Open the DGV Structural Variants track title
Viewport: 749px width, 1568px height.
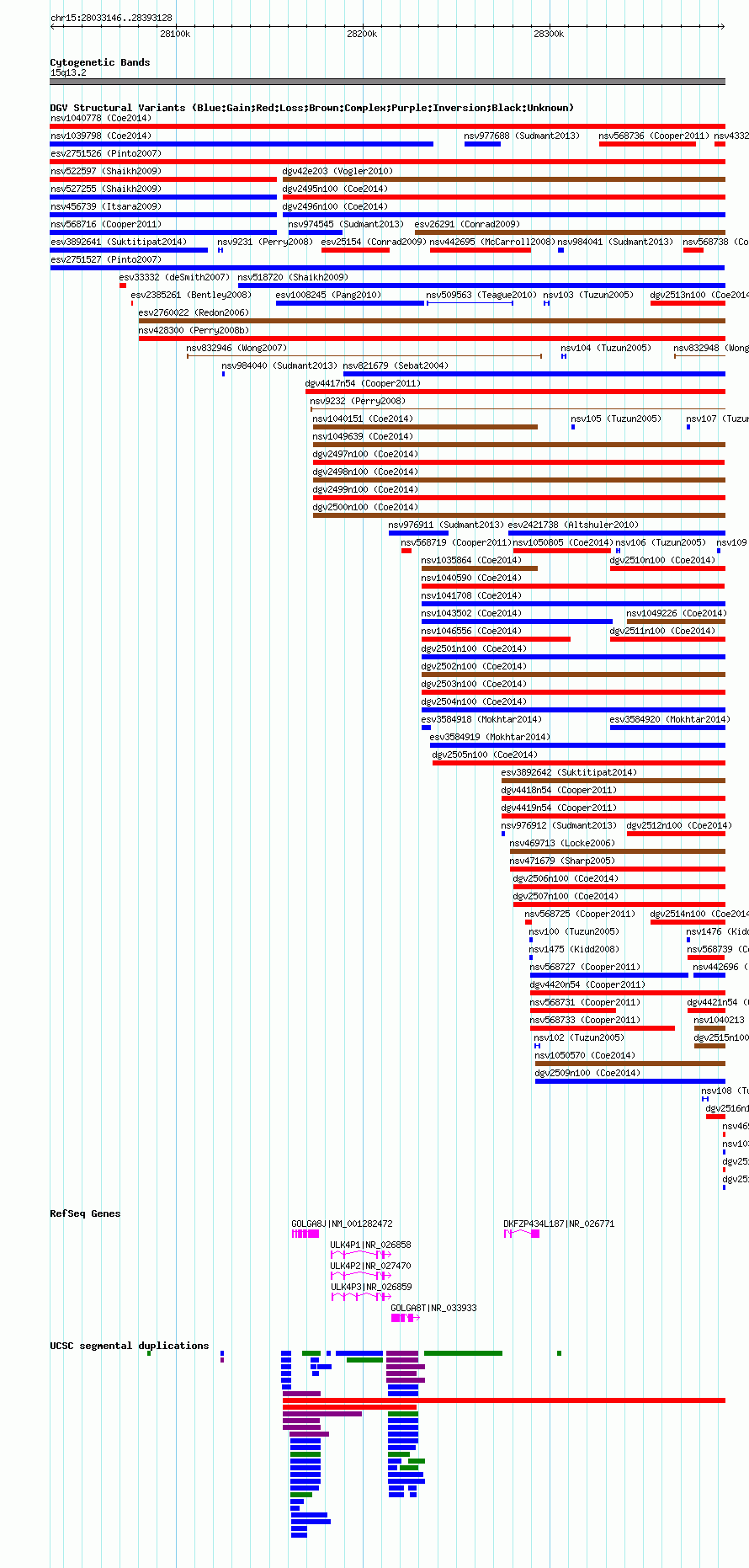coord(312,108)
